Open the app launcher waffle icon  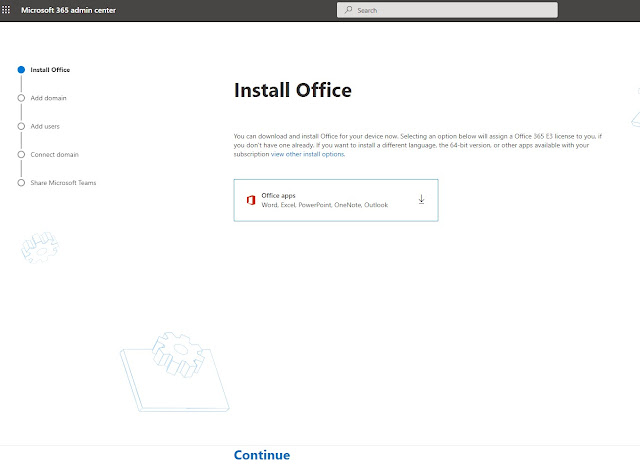click(x=6, y=10)
